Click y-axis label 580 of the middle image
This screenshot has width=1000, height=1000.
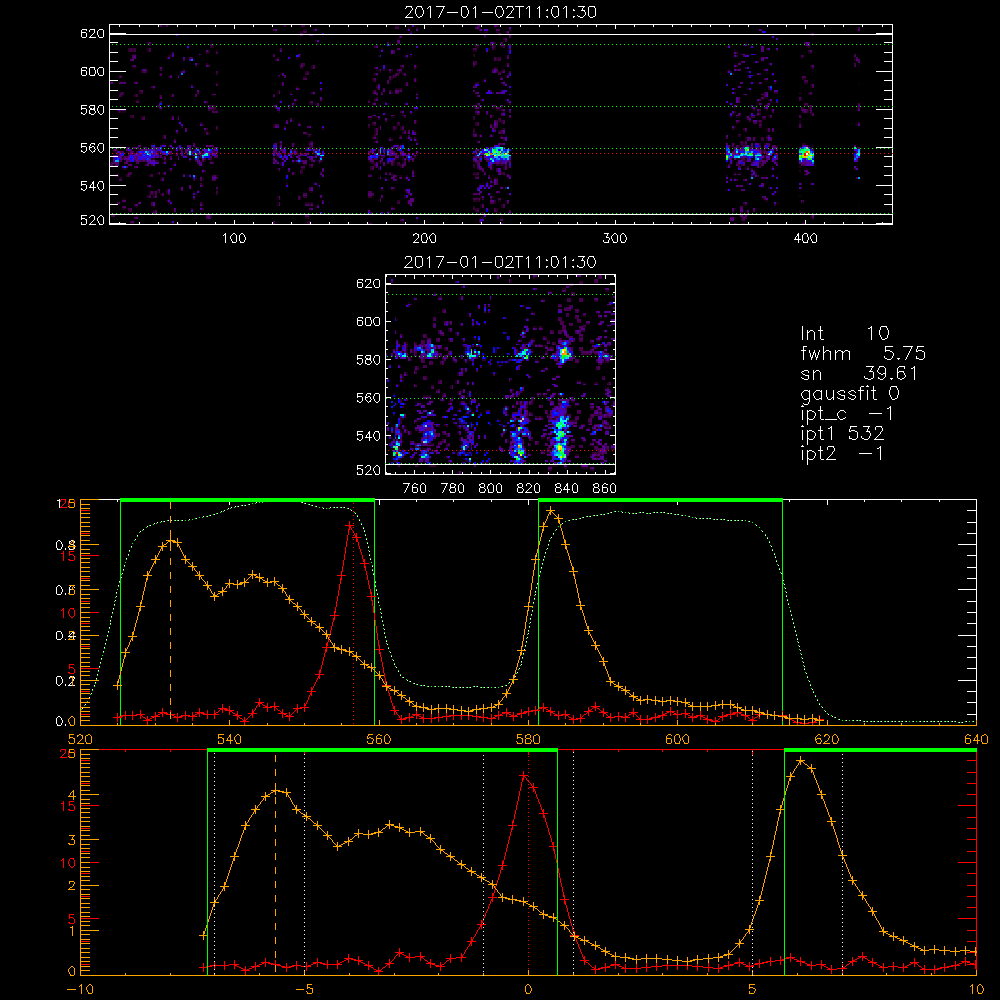[x=369, y=360]
